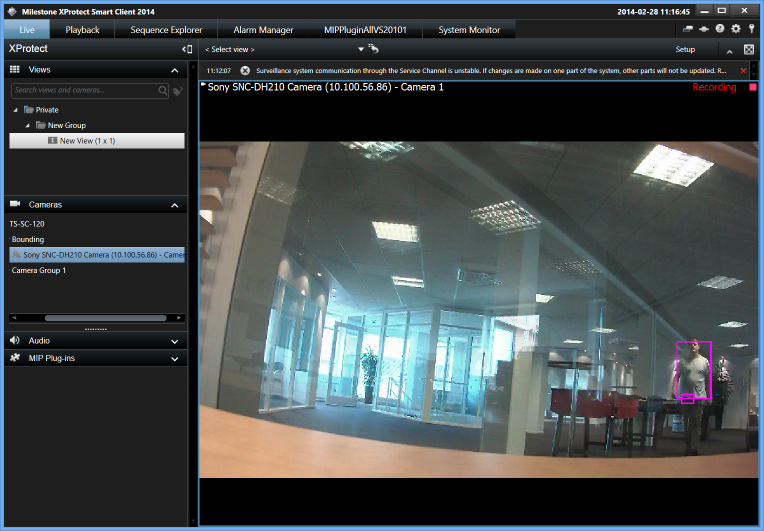Click the Sony SNC-DH210 camera title text
Screen dimensions: 764x531
pos(325,87)
